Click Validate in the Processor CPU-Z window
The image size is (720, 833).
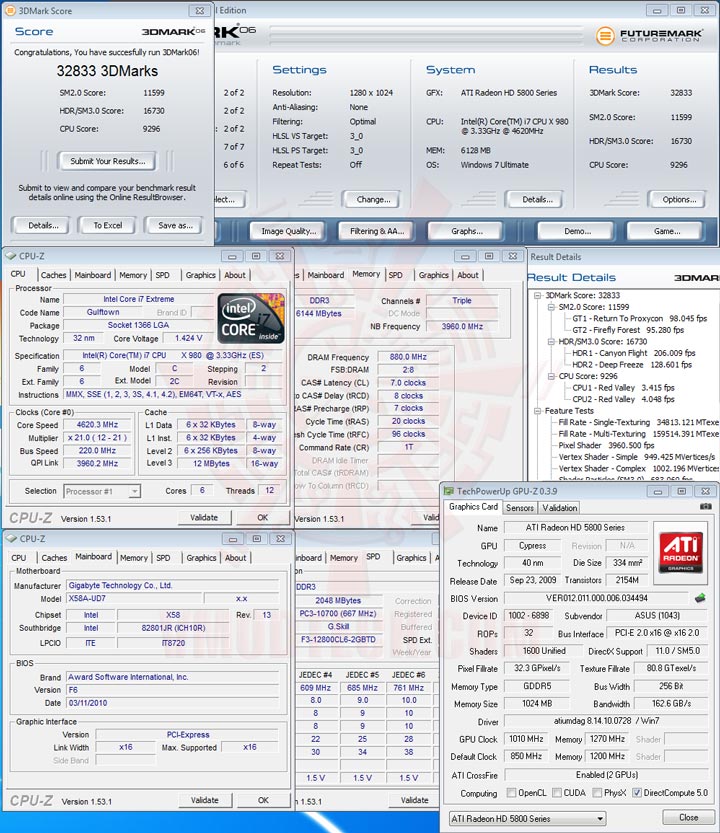pos(204,517)
